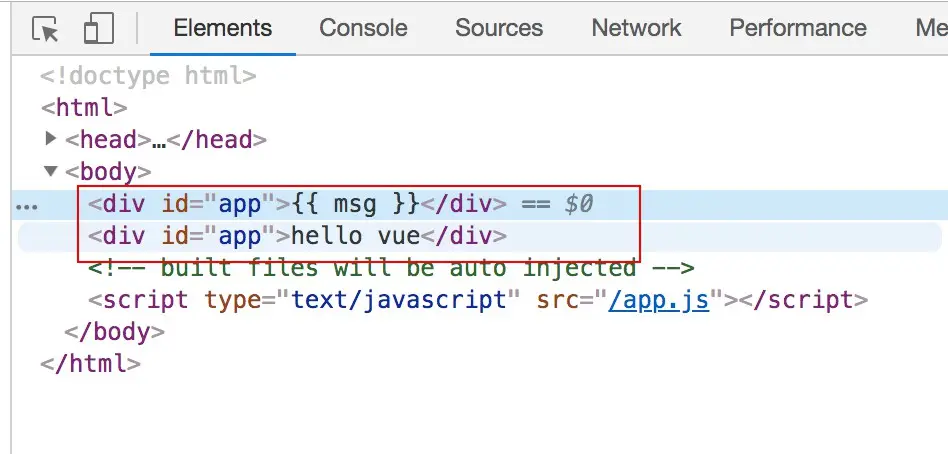Switch to the Console tab
948x454 pixels.
(x=363, y=28)
